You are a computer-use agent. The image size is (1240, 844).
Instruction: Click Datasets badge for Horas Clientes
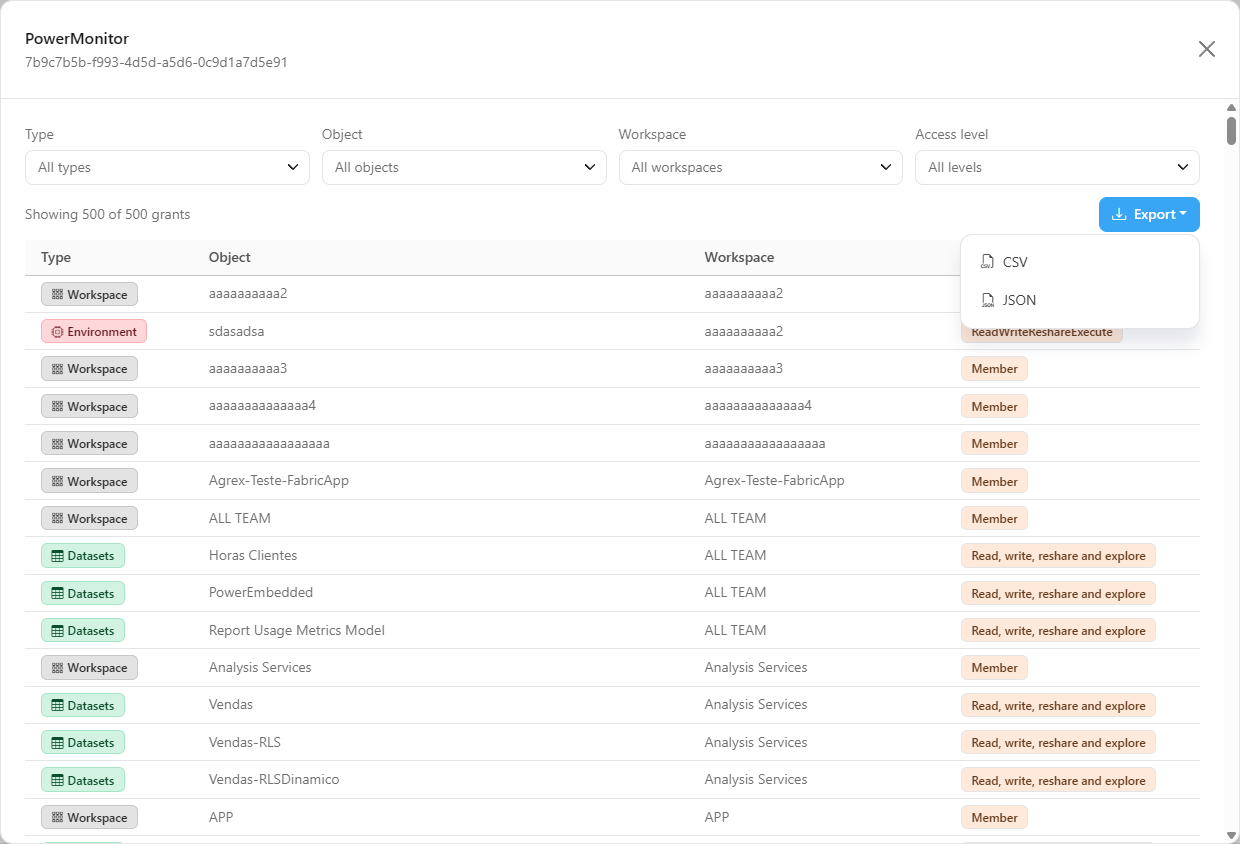pos(83,555)
